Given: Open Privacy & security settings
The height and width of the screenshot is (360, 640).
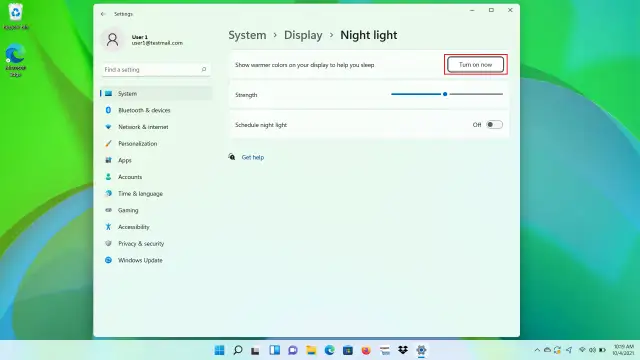Looking at the screenshot, I should [156, 244].
